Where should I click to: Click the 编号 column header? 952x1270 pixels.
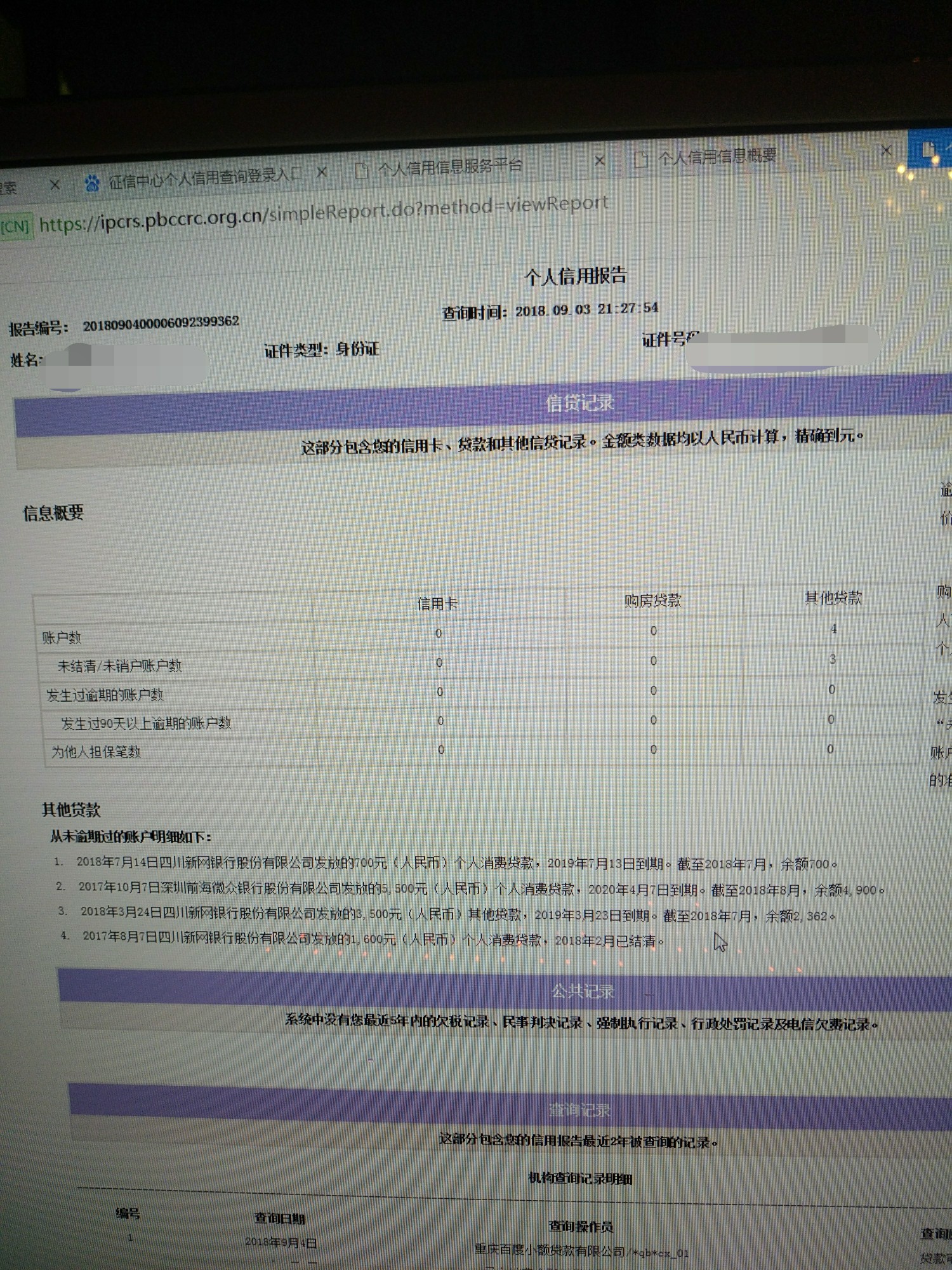(x=128, y=1213)
